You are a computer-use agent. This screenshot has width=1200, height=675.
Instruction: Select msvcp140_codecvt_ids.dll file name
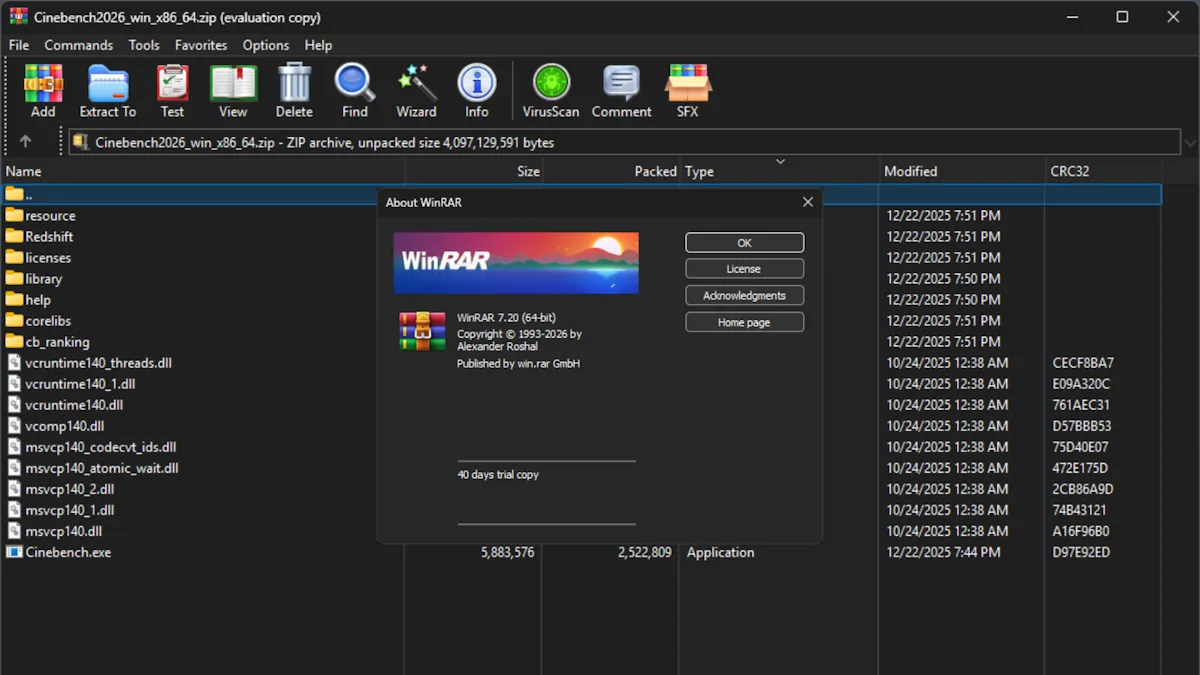[x=100, y=446]
